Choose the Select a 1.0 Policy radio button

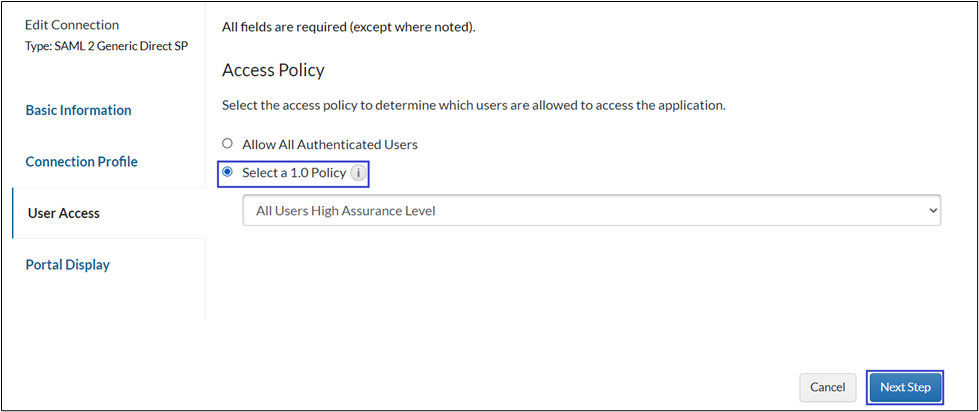[x=228, y=172]
